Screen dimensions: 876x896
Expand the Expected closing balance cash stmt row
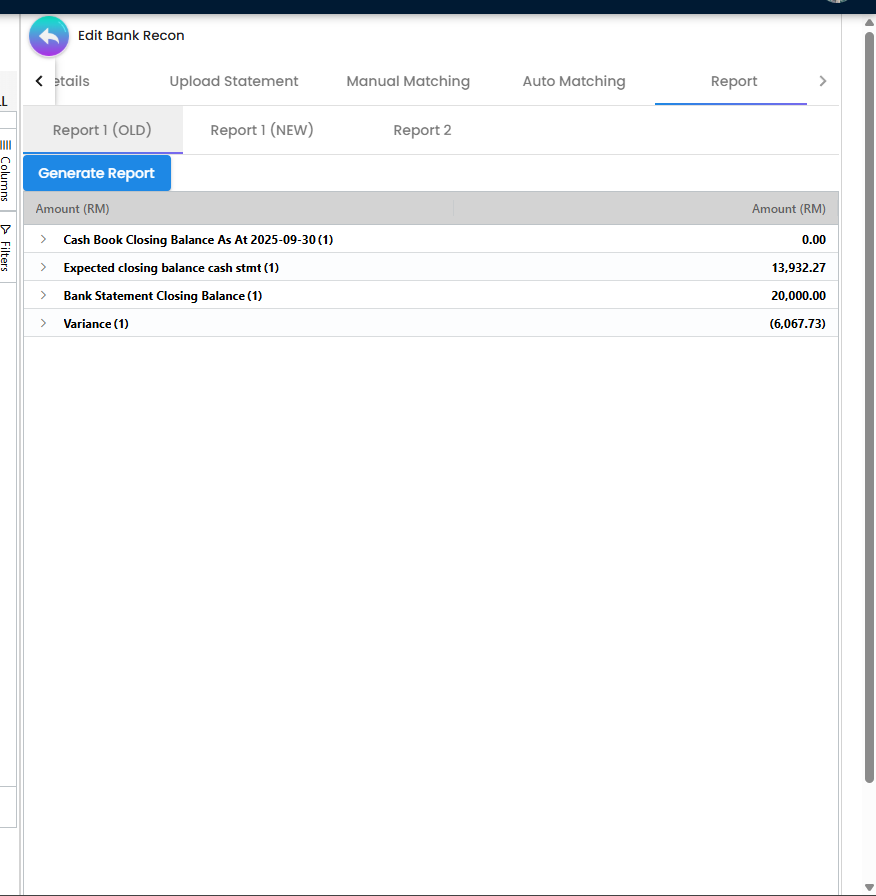(43, 267)
